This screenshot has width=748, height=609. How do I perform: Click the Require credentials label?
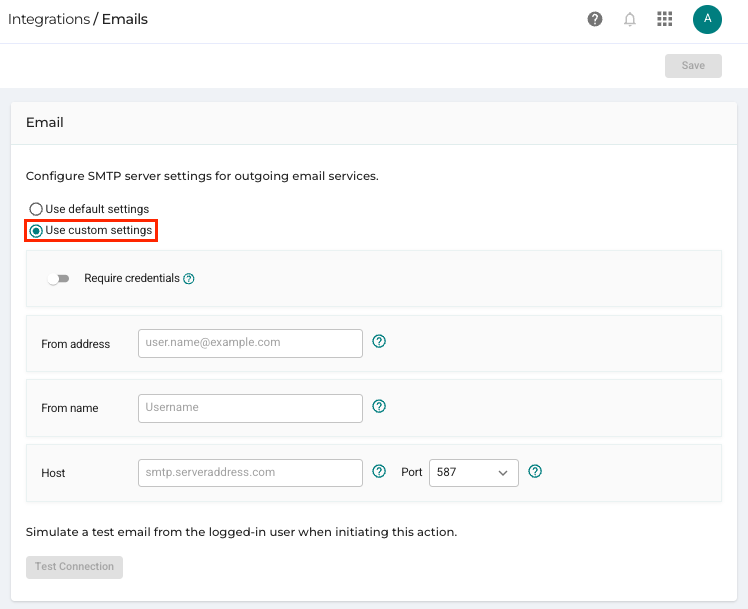click(x=132, y=278)
